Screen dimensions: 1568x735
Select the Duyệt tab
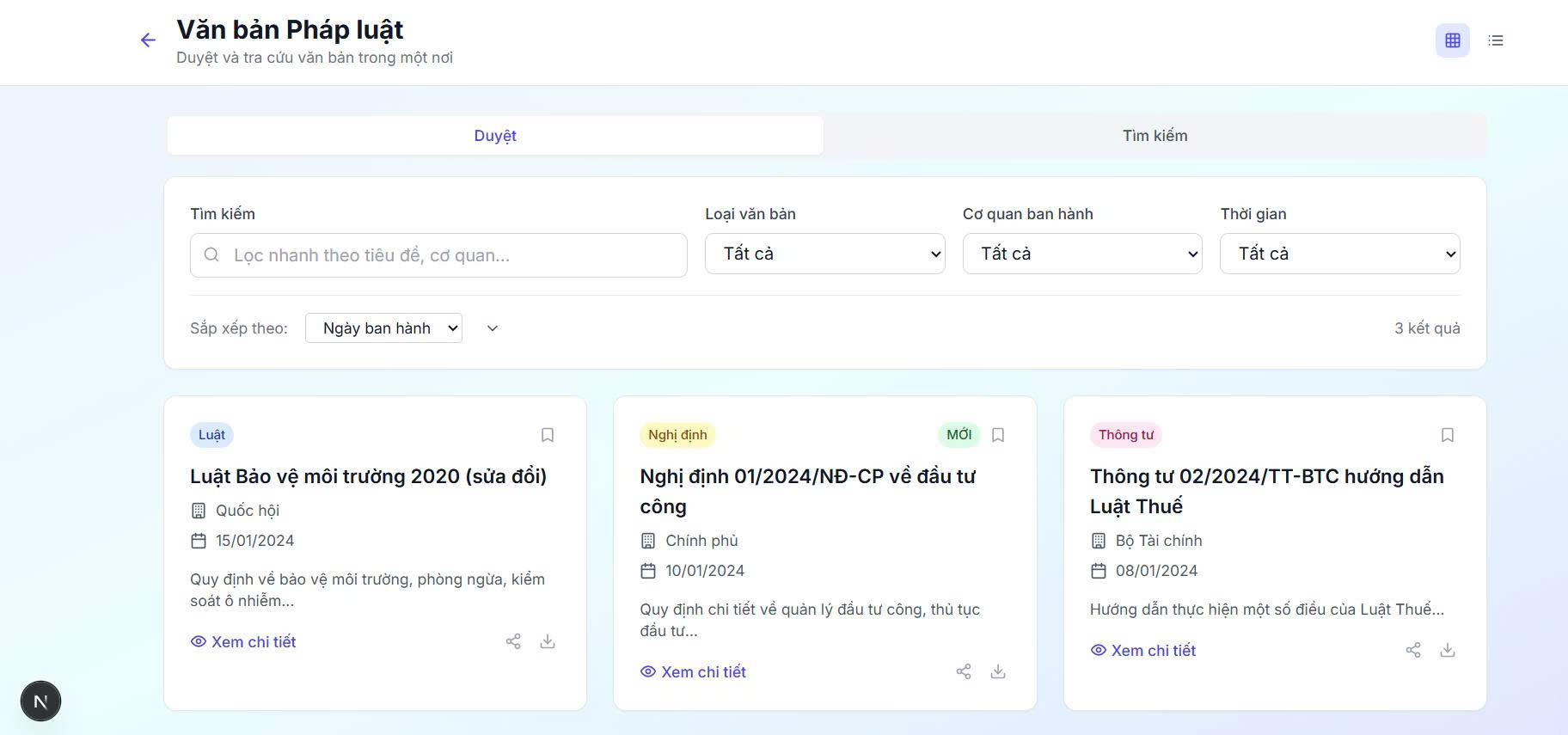495,136
